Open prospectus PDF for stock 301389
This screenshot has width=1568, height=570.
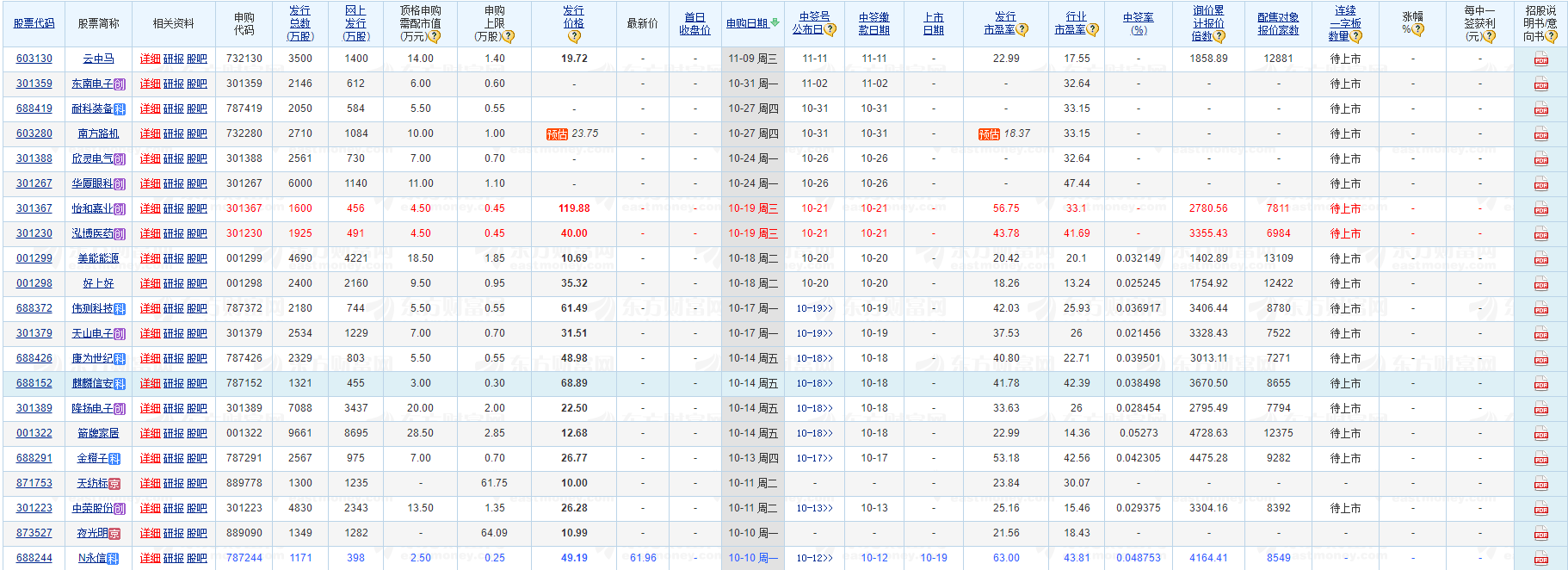[1540, 409]
